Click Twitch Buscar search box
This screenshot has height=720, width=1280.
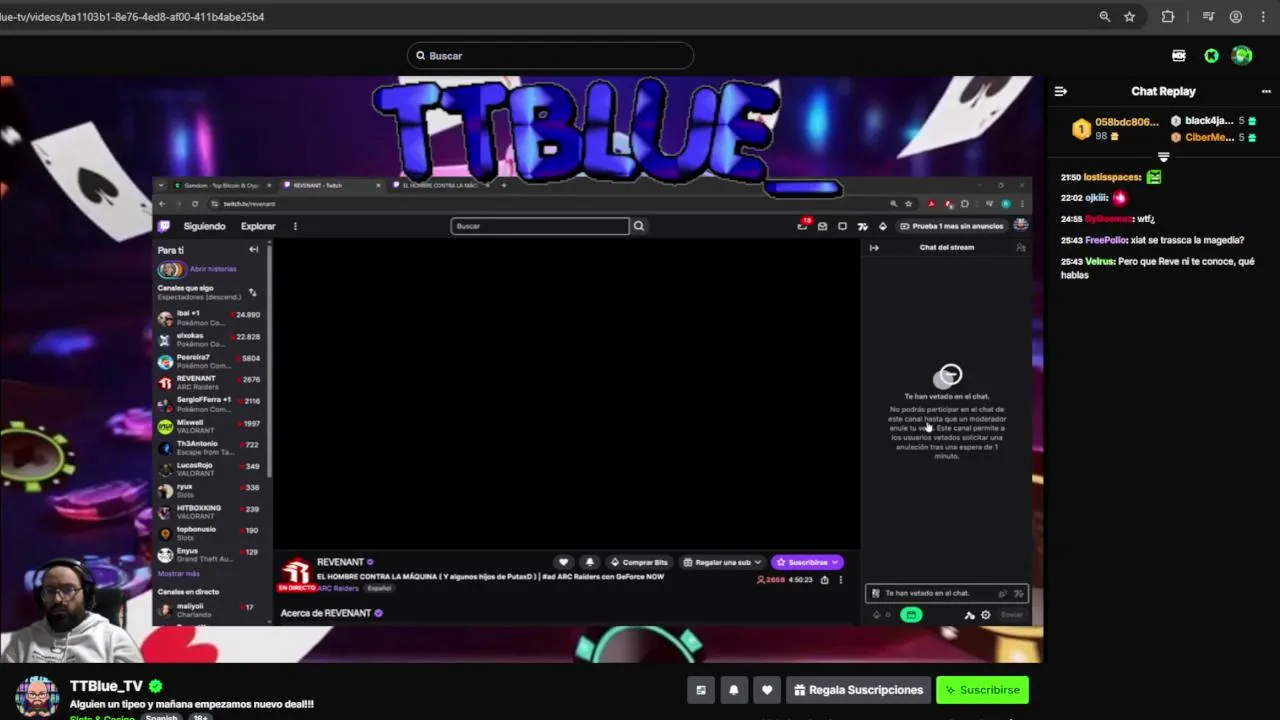pyautogui.click(x=540, y=226)
